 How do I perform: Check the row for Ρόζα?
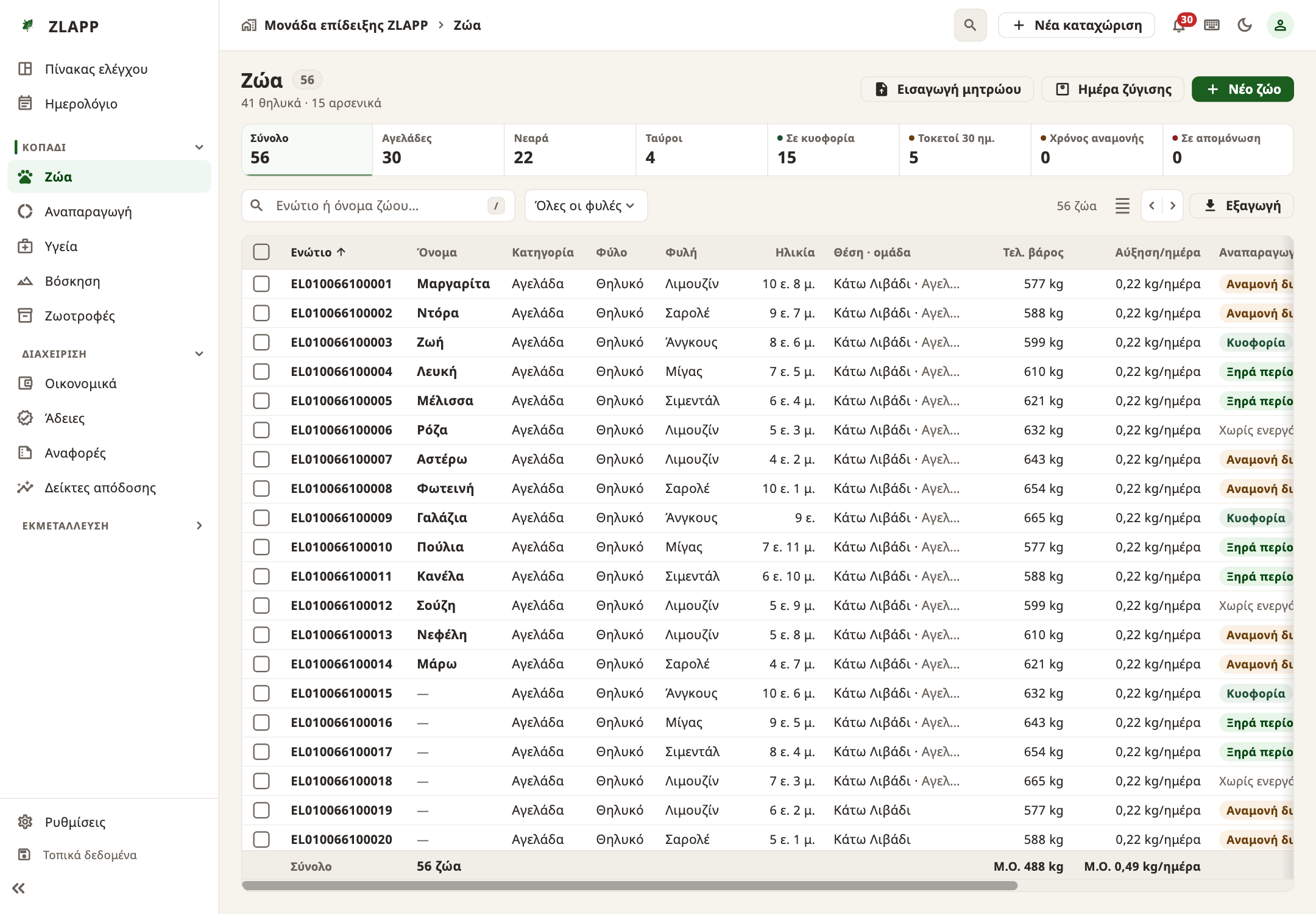pos(261,430)
